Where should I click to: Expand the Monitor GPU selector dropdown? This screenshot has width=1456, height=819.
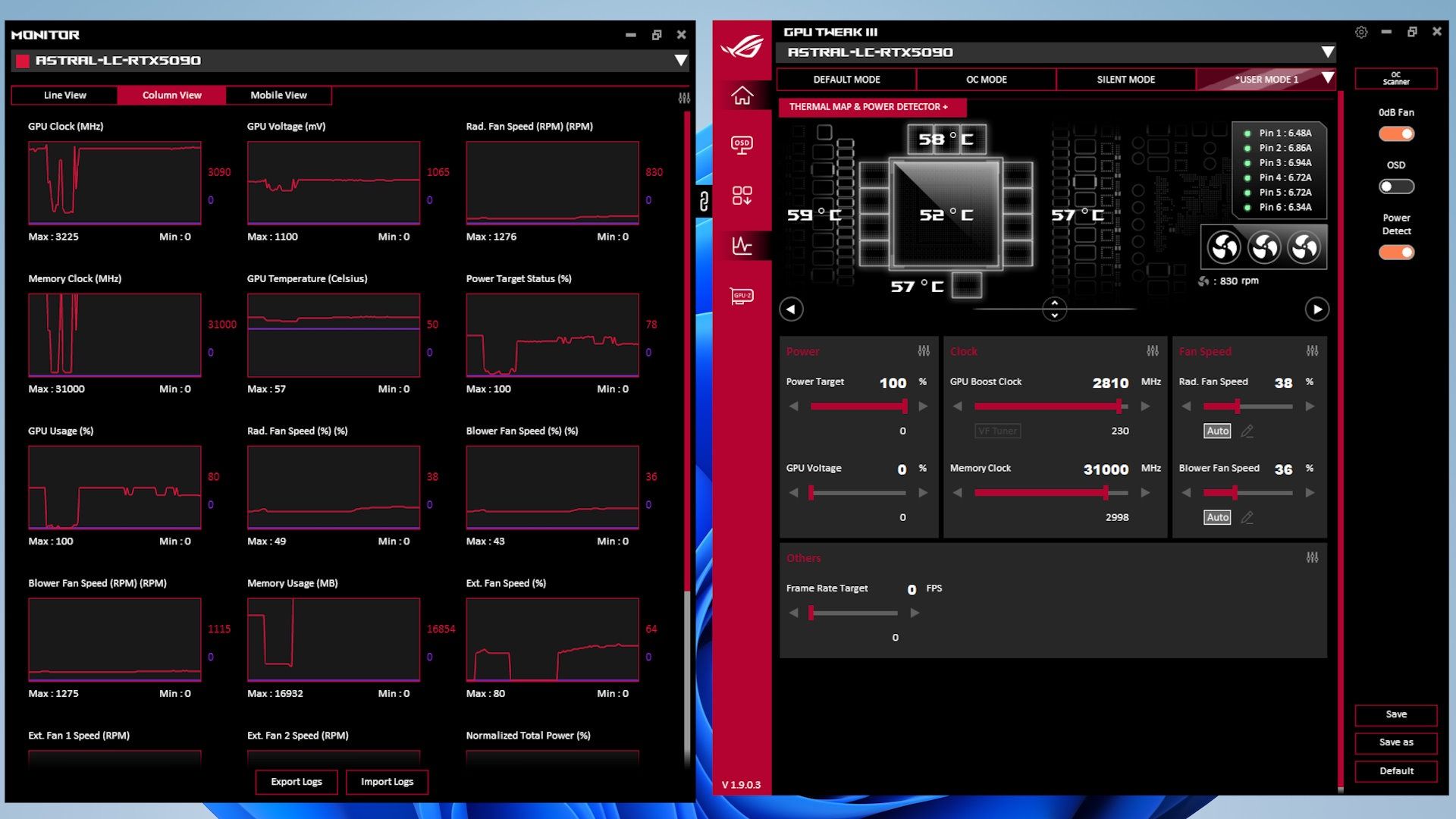click(x=680, y=61)
